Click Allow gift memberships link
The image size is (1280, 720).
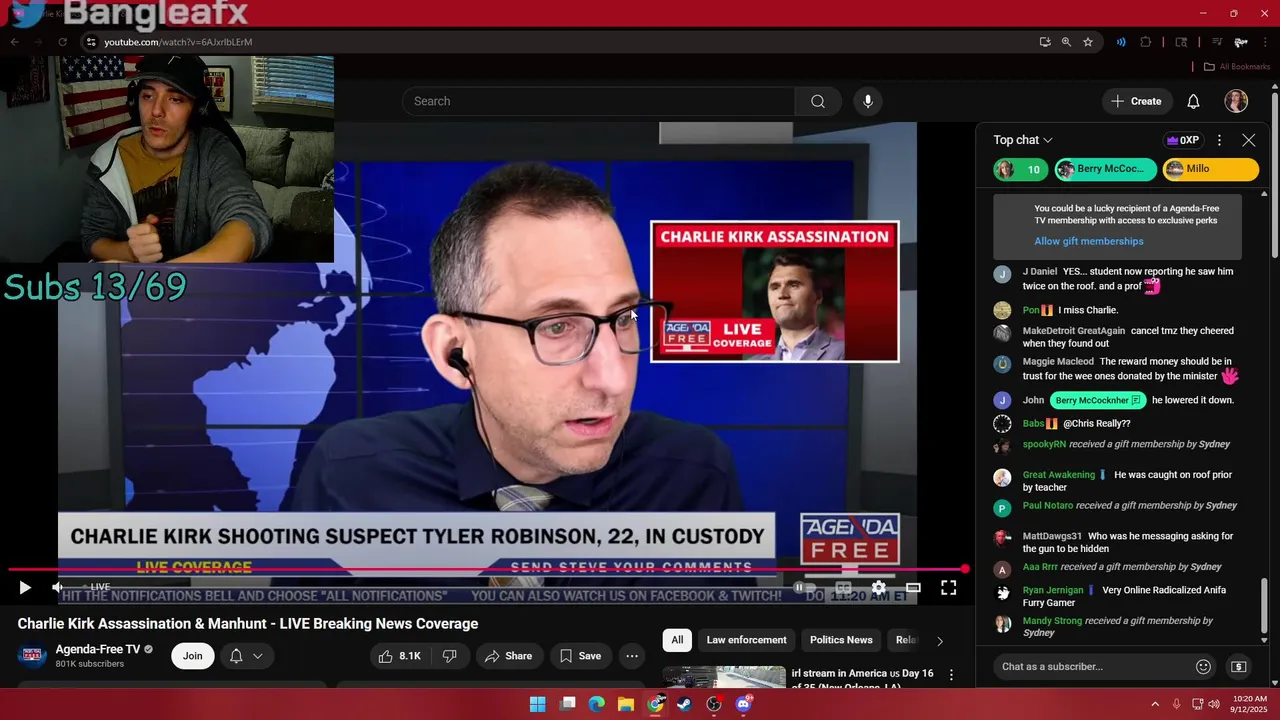(x=1088, y=241)
